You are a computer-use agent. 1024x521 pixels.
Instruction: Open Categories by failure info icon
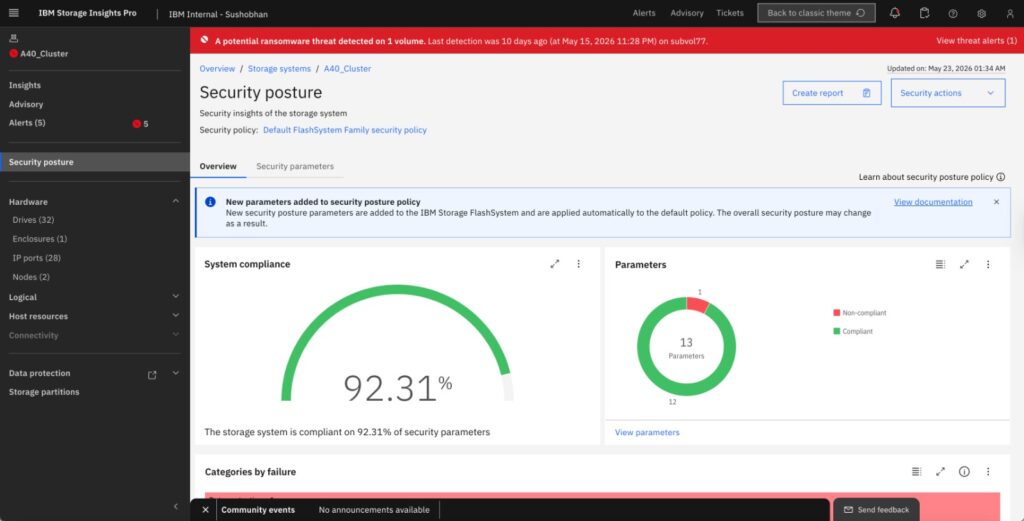coord(964,471)
